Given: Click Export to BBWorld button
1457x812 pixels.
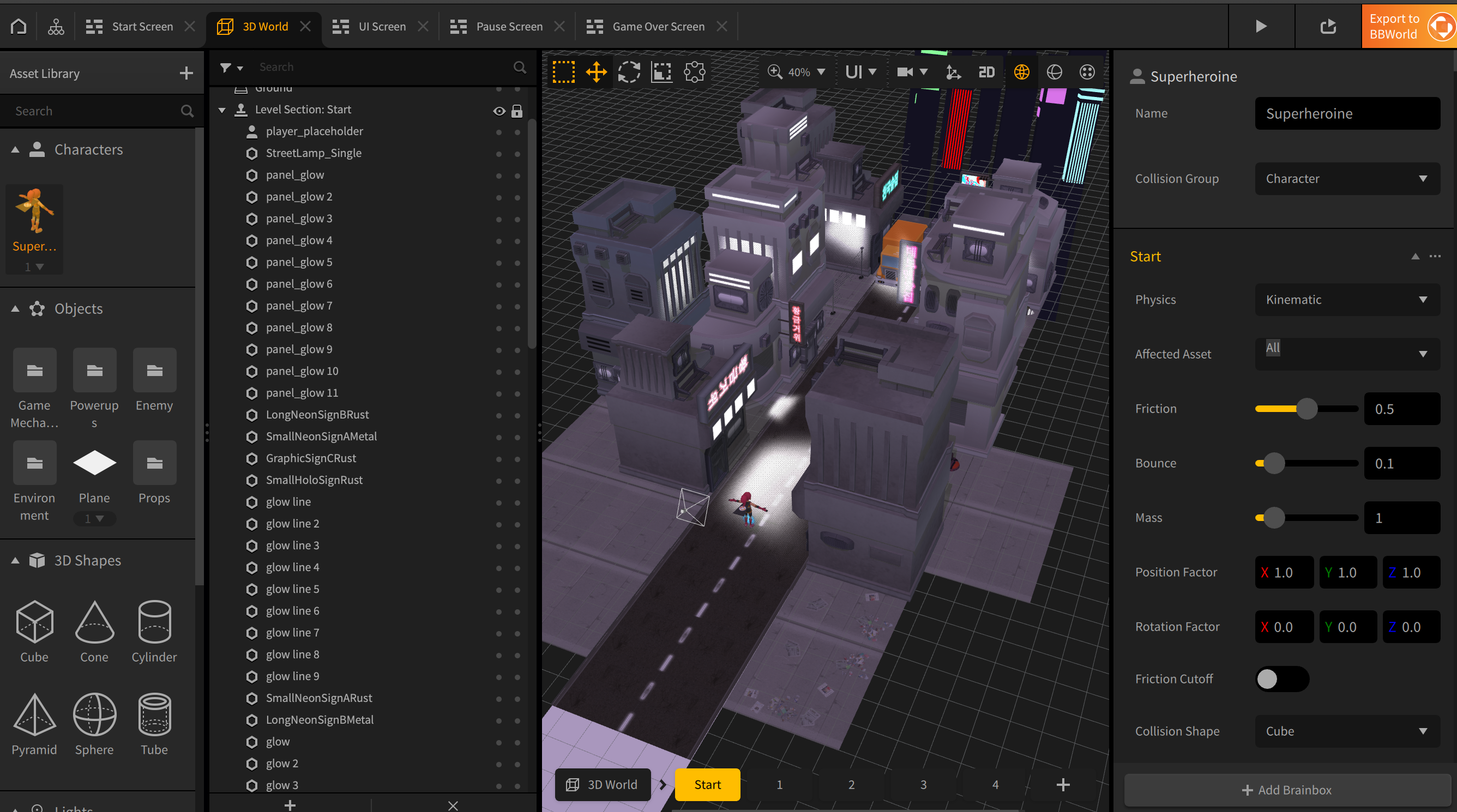Looking at the screenshot, I should [x=1408, y=27].
